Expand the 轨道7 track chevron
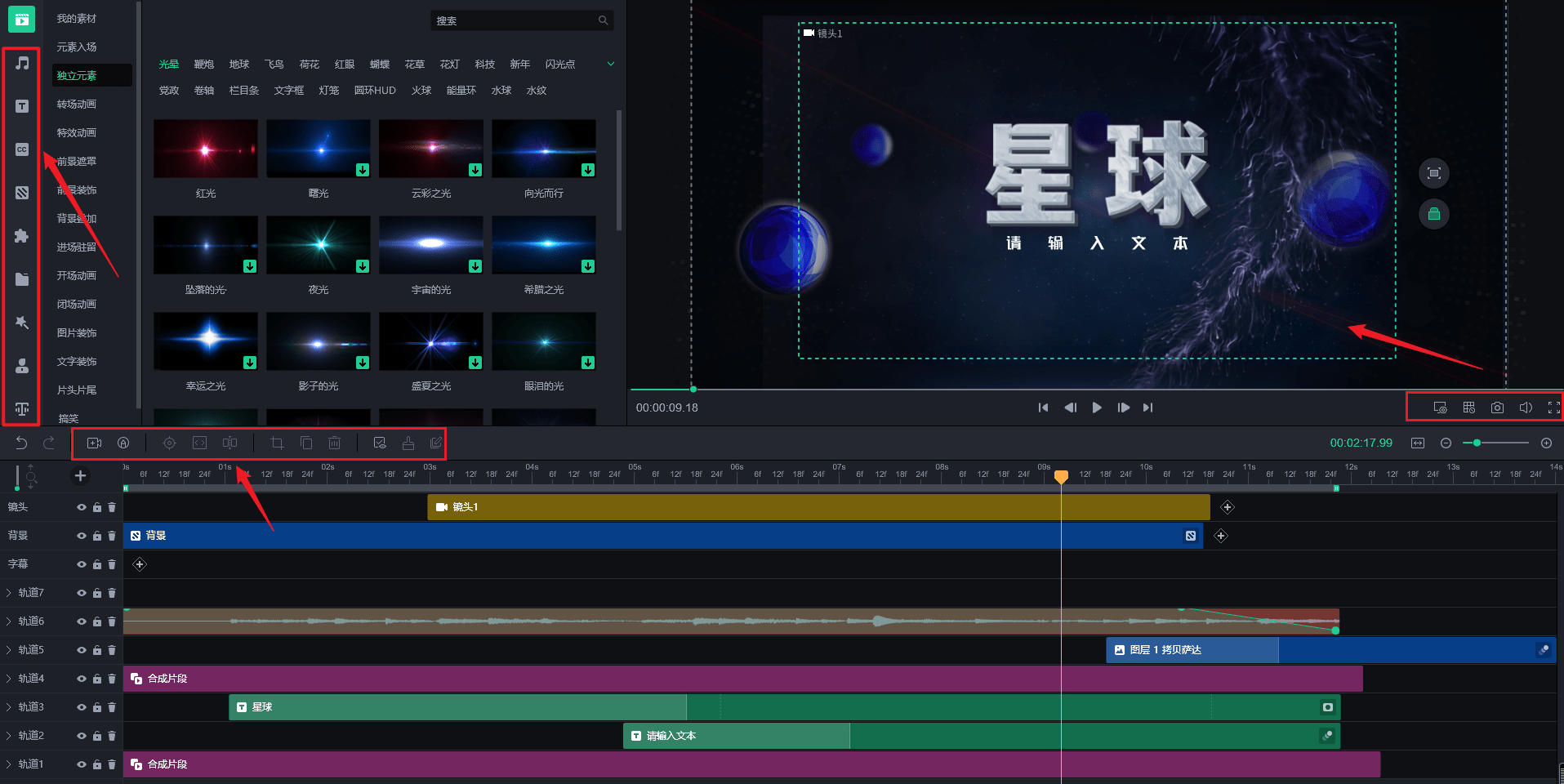Viewport: 1564px width, 784px height. tap(9, 593)
